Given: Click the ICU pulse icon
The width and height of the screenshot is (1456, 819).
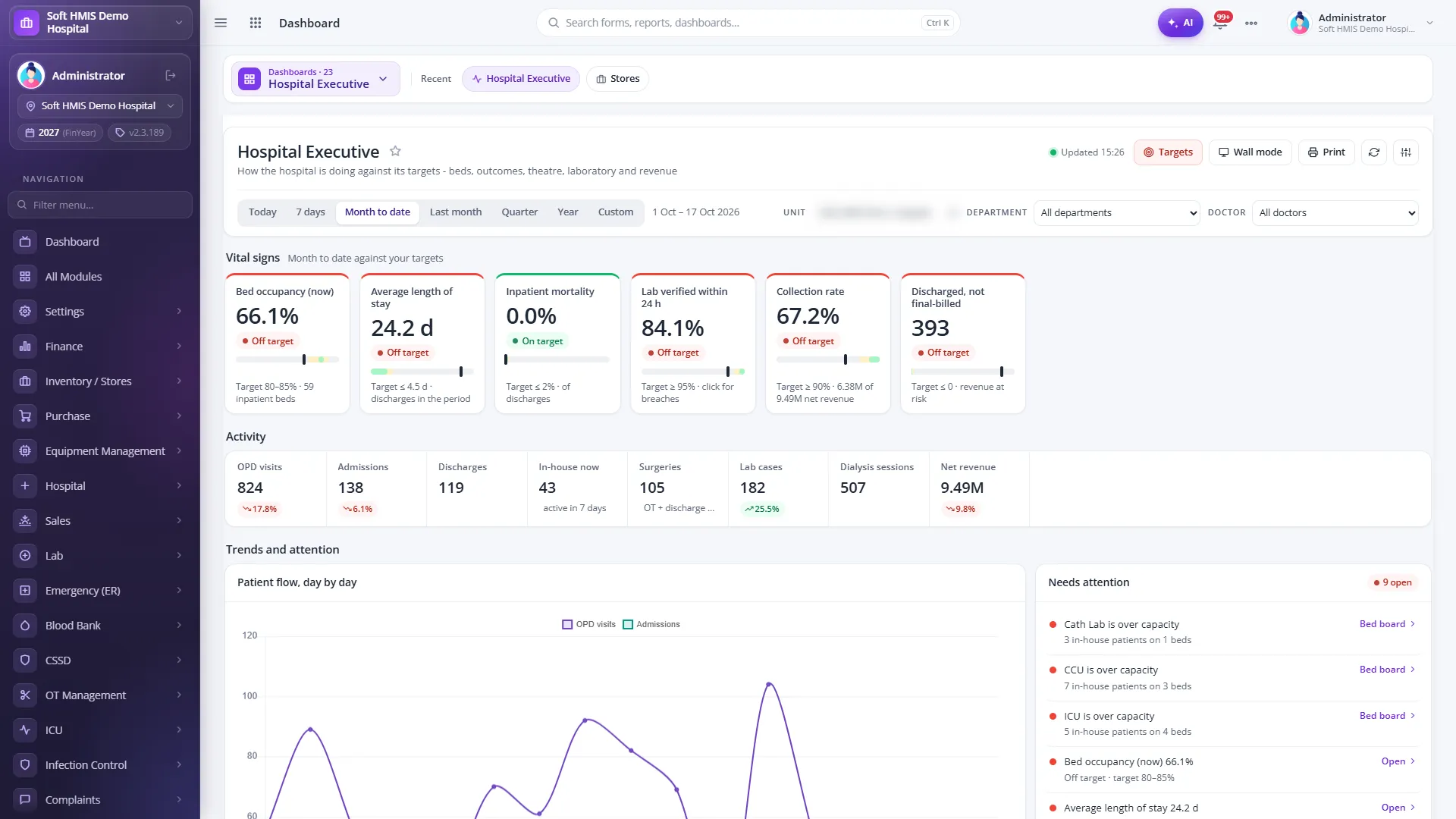Looking at the screenshot, I should click(x=25, y=730).
